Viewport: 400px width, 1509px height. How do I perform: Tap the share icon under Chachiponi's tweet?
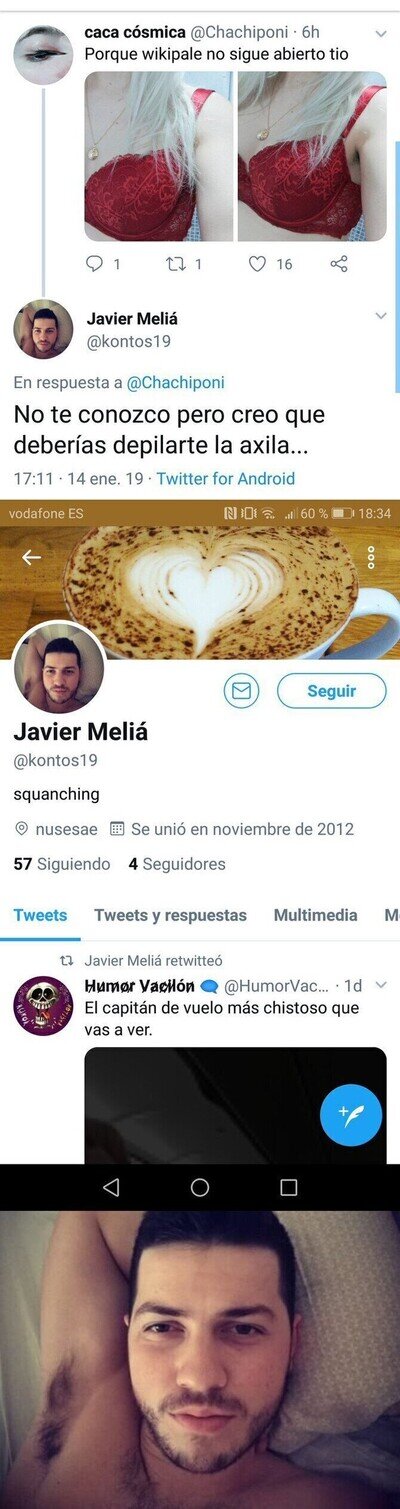point(339,264)
